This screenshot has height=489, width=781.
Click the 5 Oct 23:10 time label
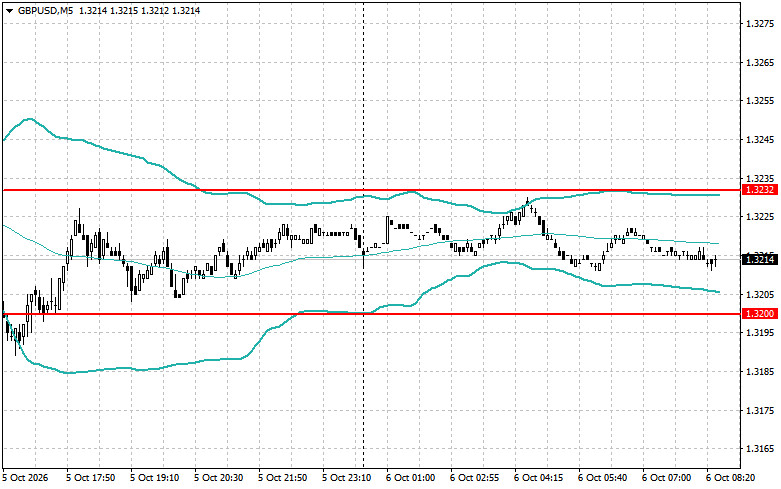coord(347,478)
